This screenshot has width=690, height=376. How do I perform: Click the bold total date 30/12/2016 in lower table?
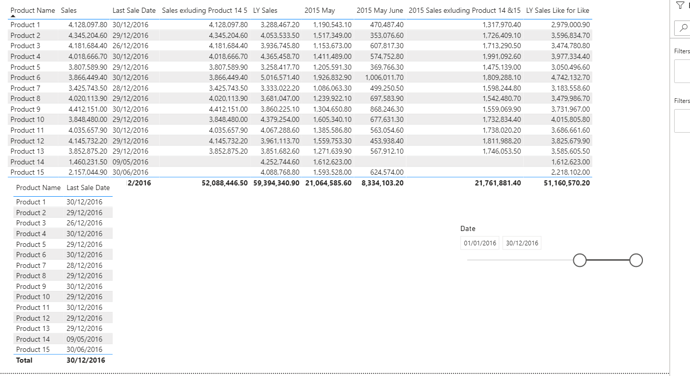[x=86, y=360]
